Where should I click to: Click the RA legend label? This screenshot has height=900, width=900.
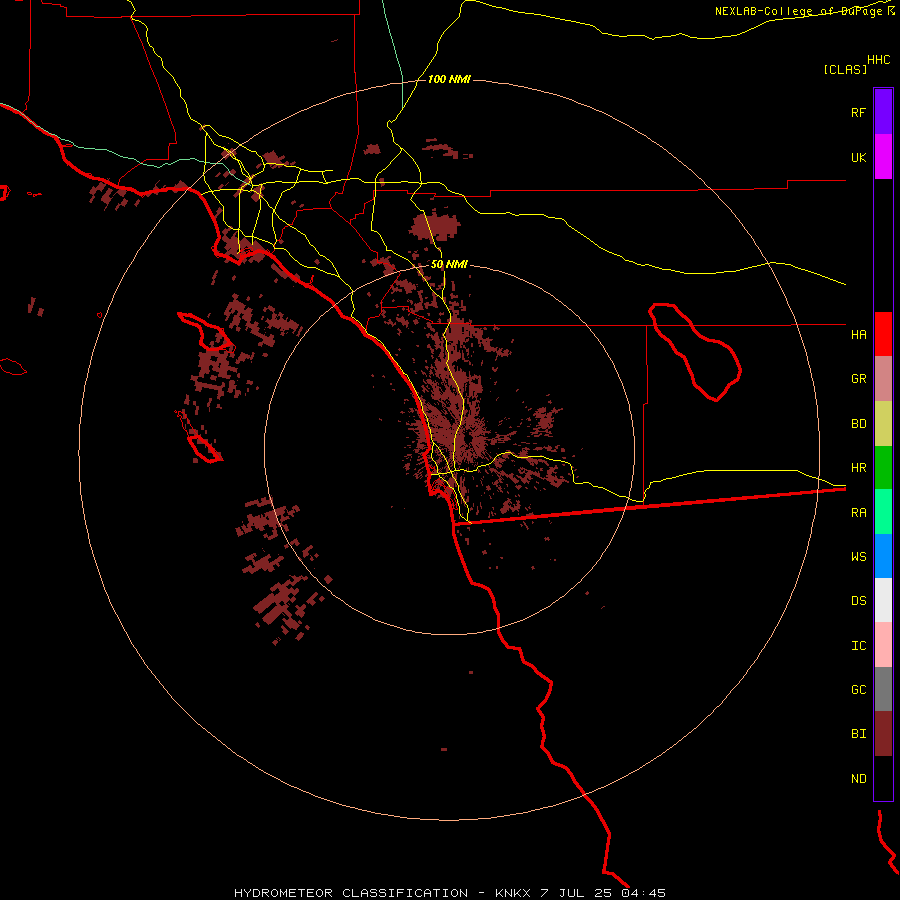[858, 513]
